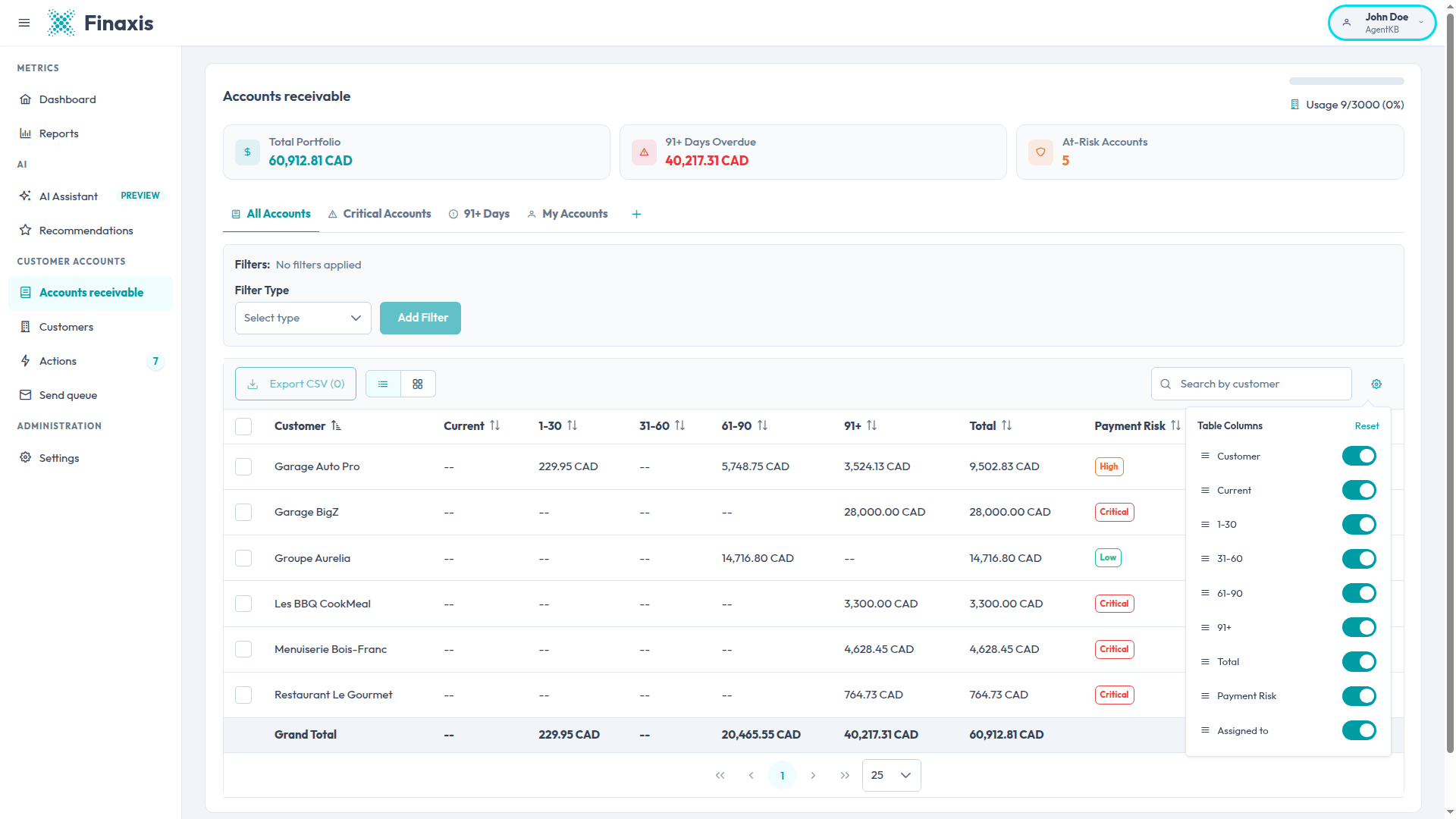The height and width of the screenshot is (819, 1456).
Task: Click At-Risk Accounts shield icon
Action: click(x=1040, y=152)
